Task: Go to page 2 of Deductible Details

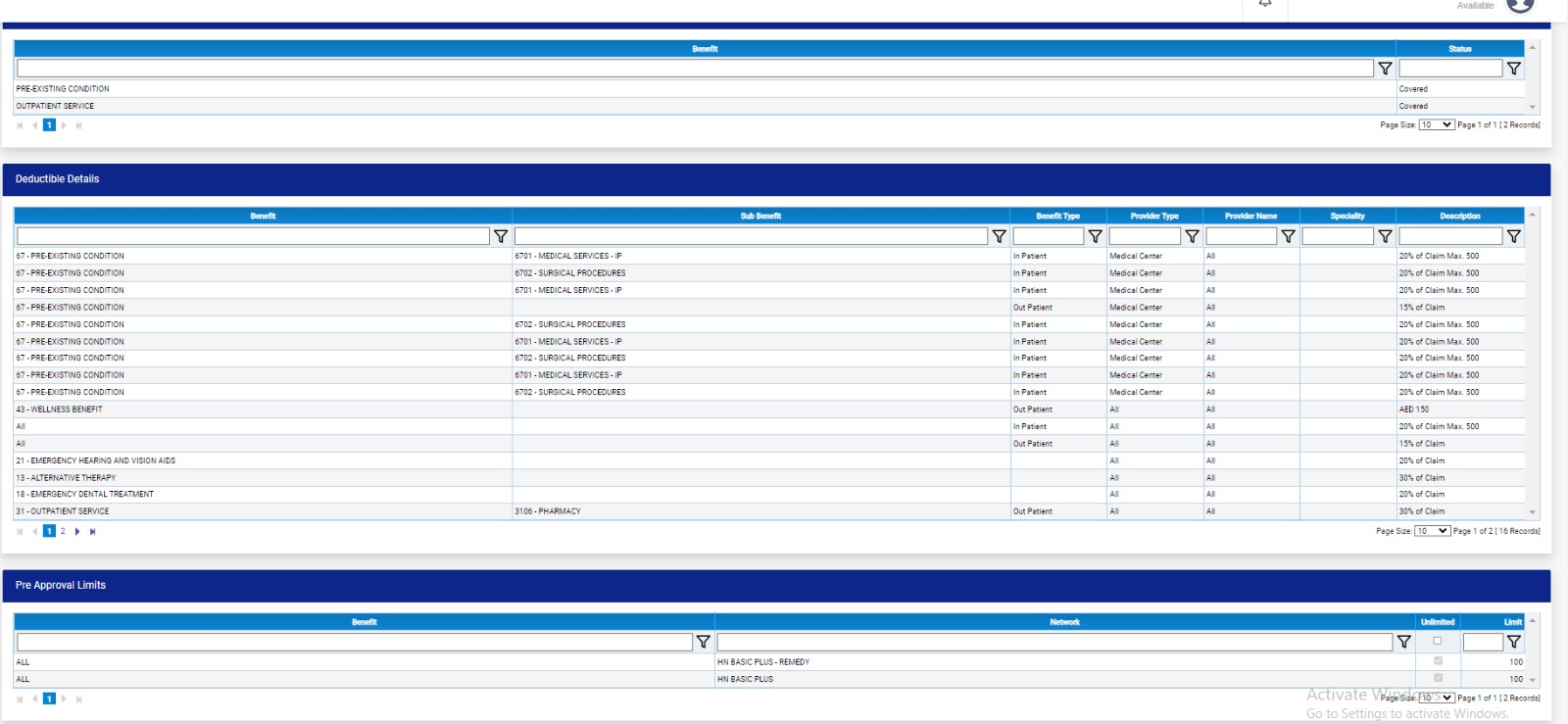Action: point(63,532)
